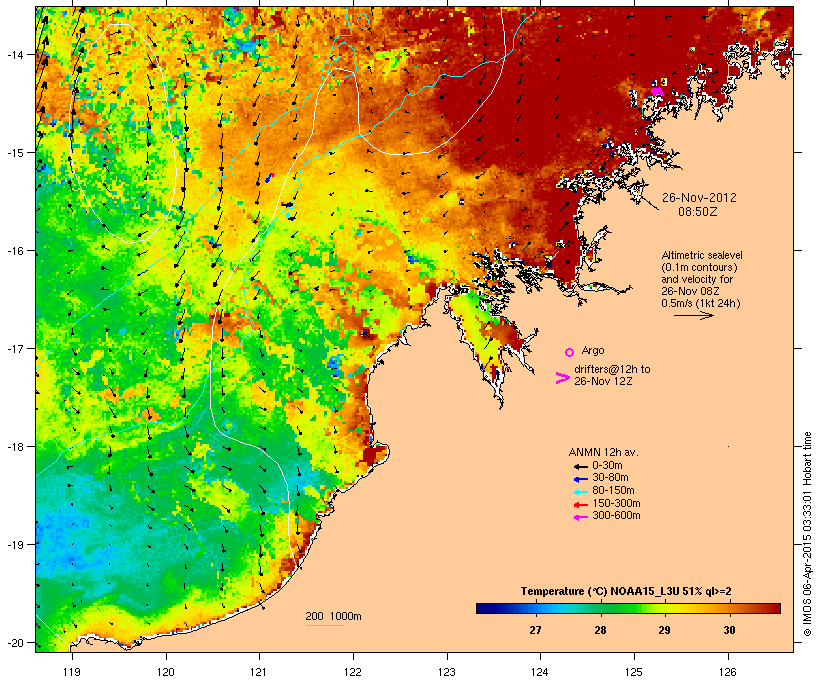Click the latitude axis label -20
This screenshot has height=680, width=820.
click(14, 643)
